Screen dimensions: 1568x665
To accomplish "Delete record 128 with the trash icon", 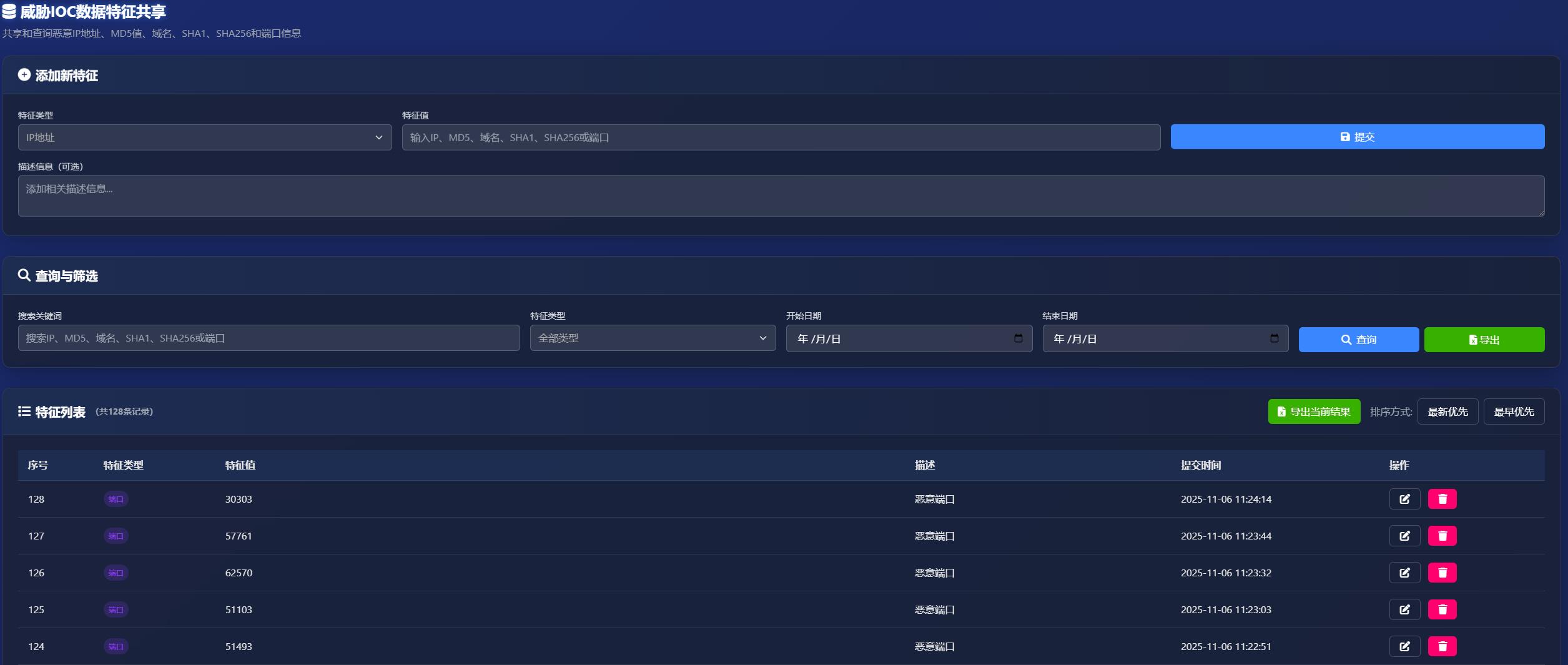I will pyautogui.click(x=1442, y=499).
